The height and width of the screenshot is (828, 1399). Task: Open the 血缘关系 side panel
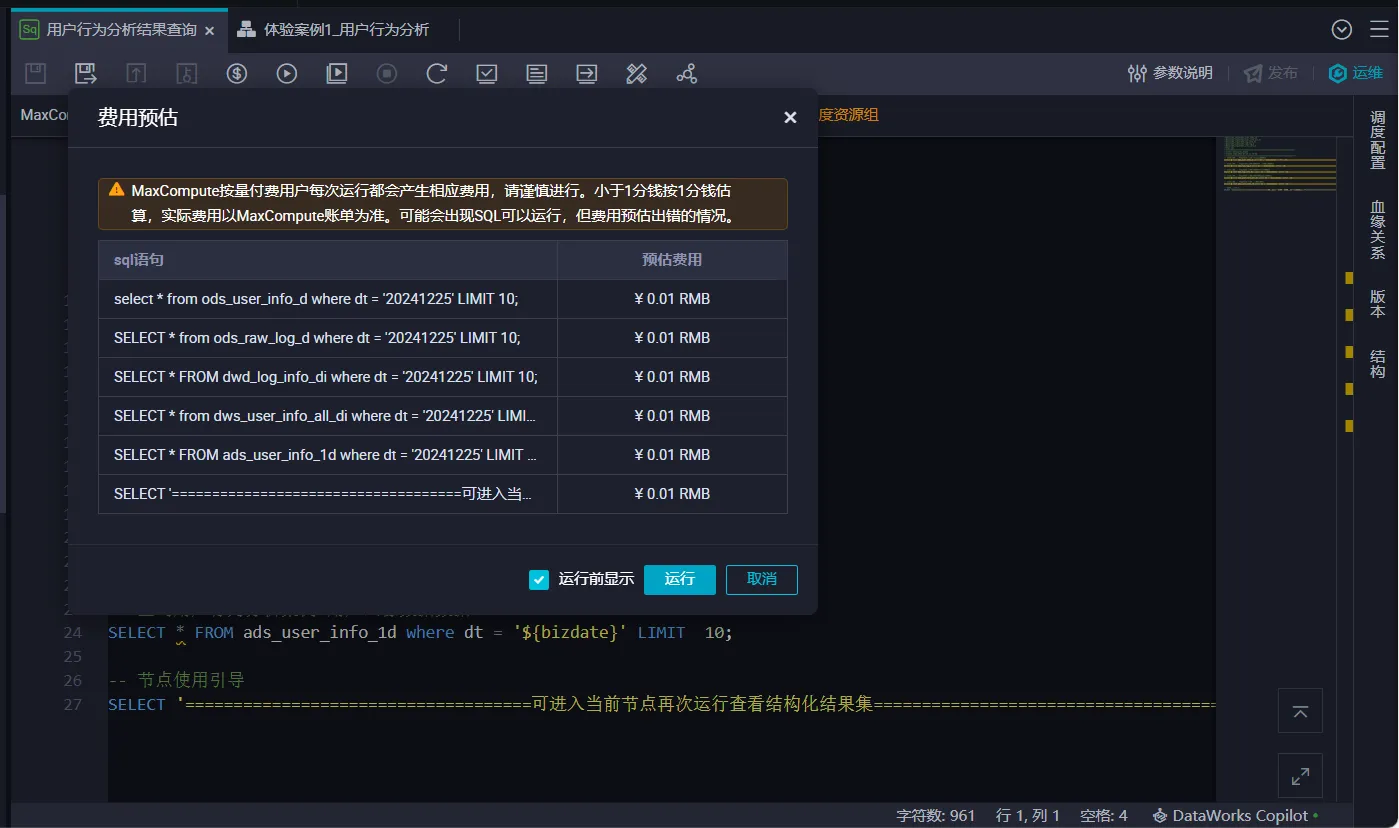click(x=1378, y=230)
